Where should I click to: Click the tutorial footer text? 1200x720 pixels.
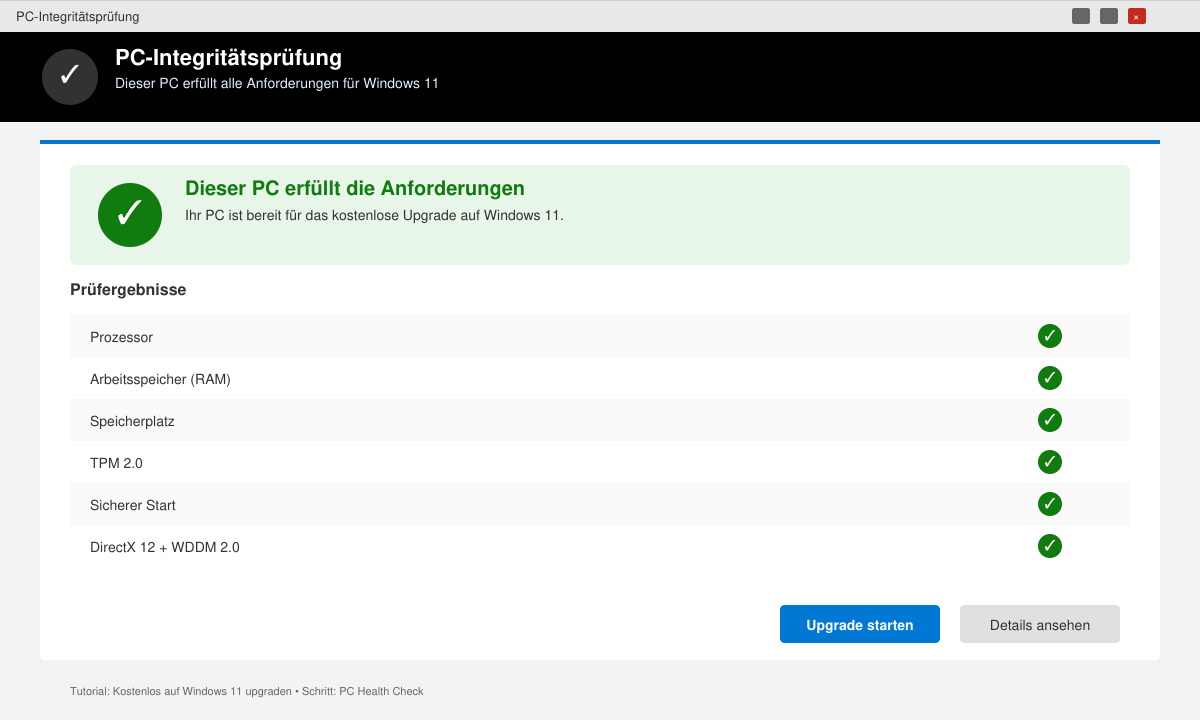(x=247, y=691)
